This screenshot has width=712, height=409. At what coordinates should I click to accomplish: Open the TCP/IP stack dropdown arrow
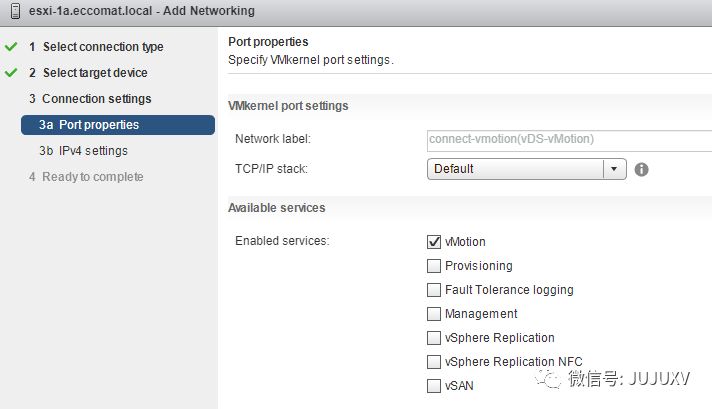pos(615,169)
